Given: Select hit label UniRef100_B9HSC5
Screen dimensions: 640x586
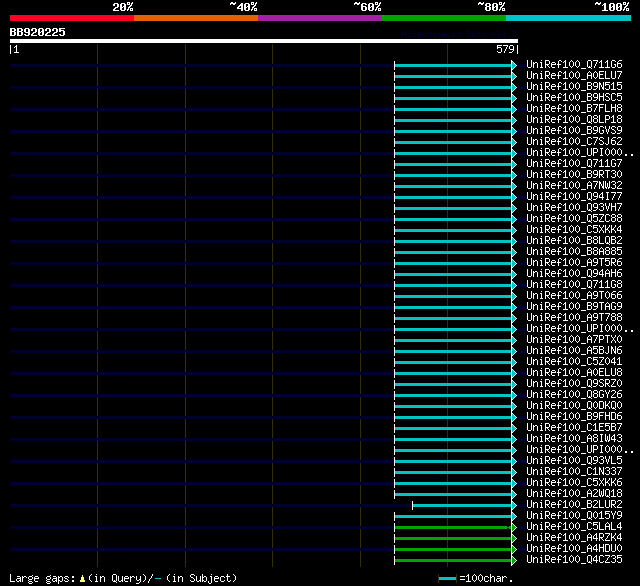Looking at the screenshot, I should (x=574, y=98).
